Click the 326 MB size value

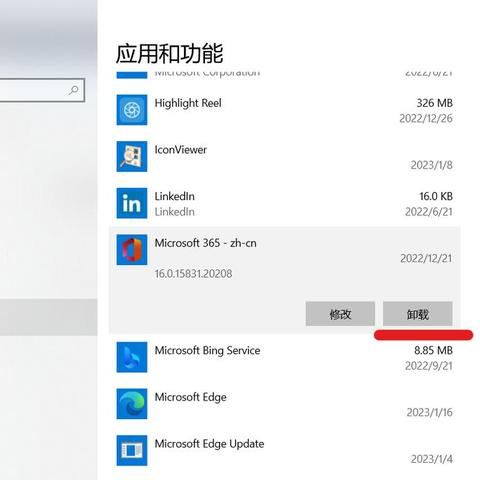click(435, 103)
